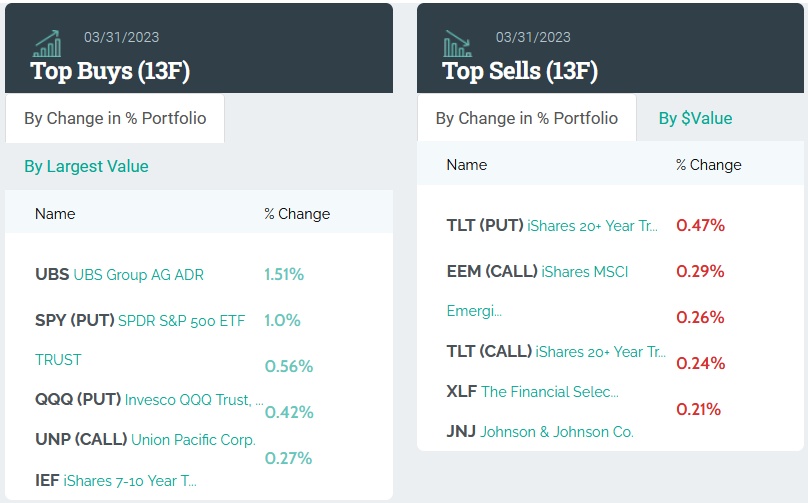Open UBS Group AG ADR link
808x503 pixels.
(138, 274)
